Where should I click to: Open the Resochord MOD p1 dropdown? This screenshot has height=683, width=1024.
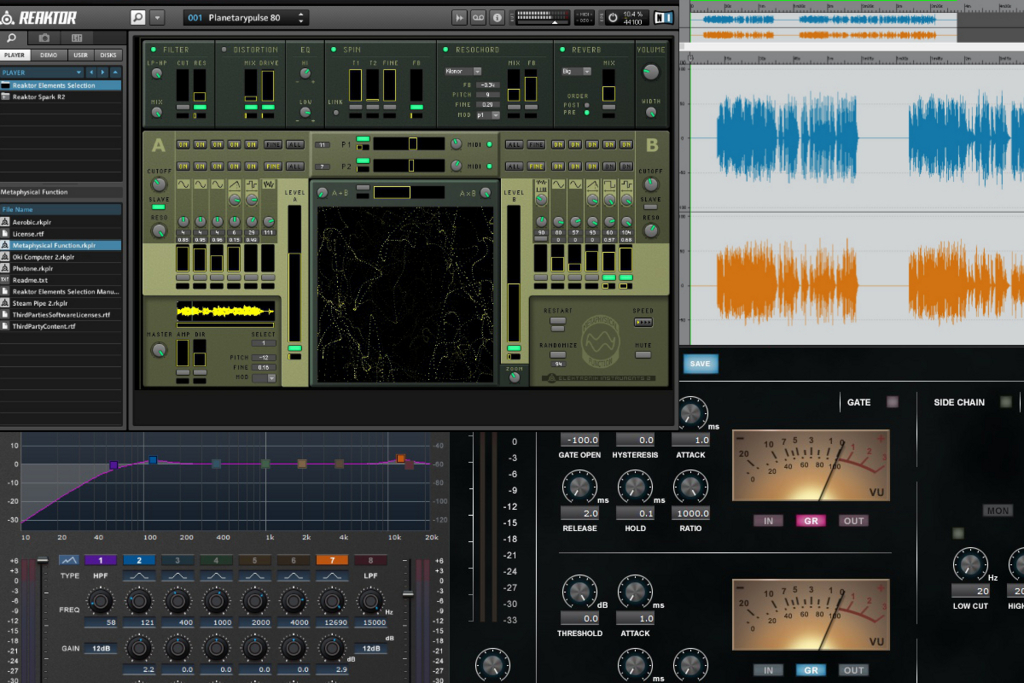coord(487,115)
